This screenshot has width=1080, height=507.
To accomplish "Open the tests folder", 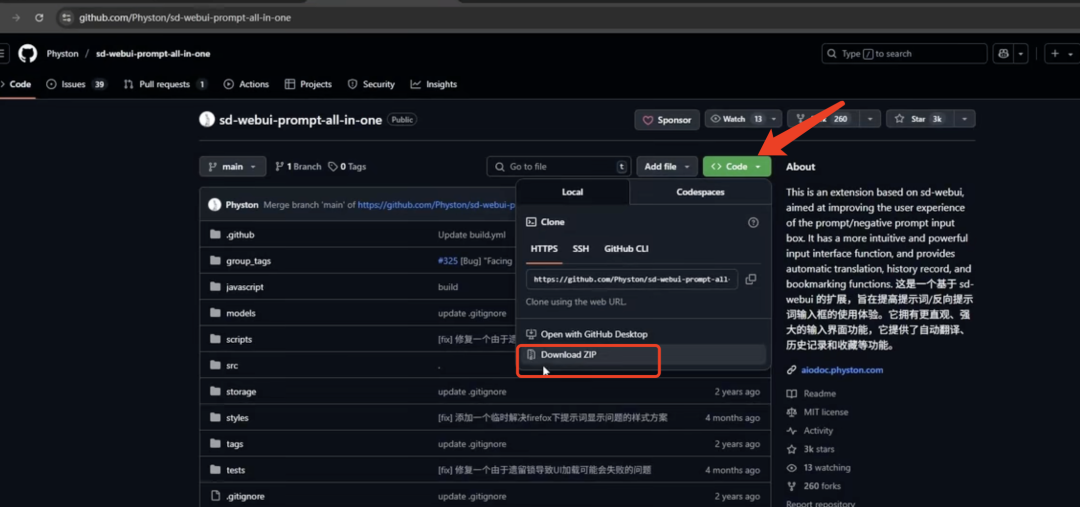I will tap(236, 470).
